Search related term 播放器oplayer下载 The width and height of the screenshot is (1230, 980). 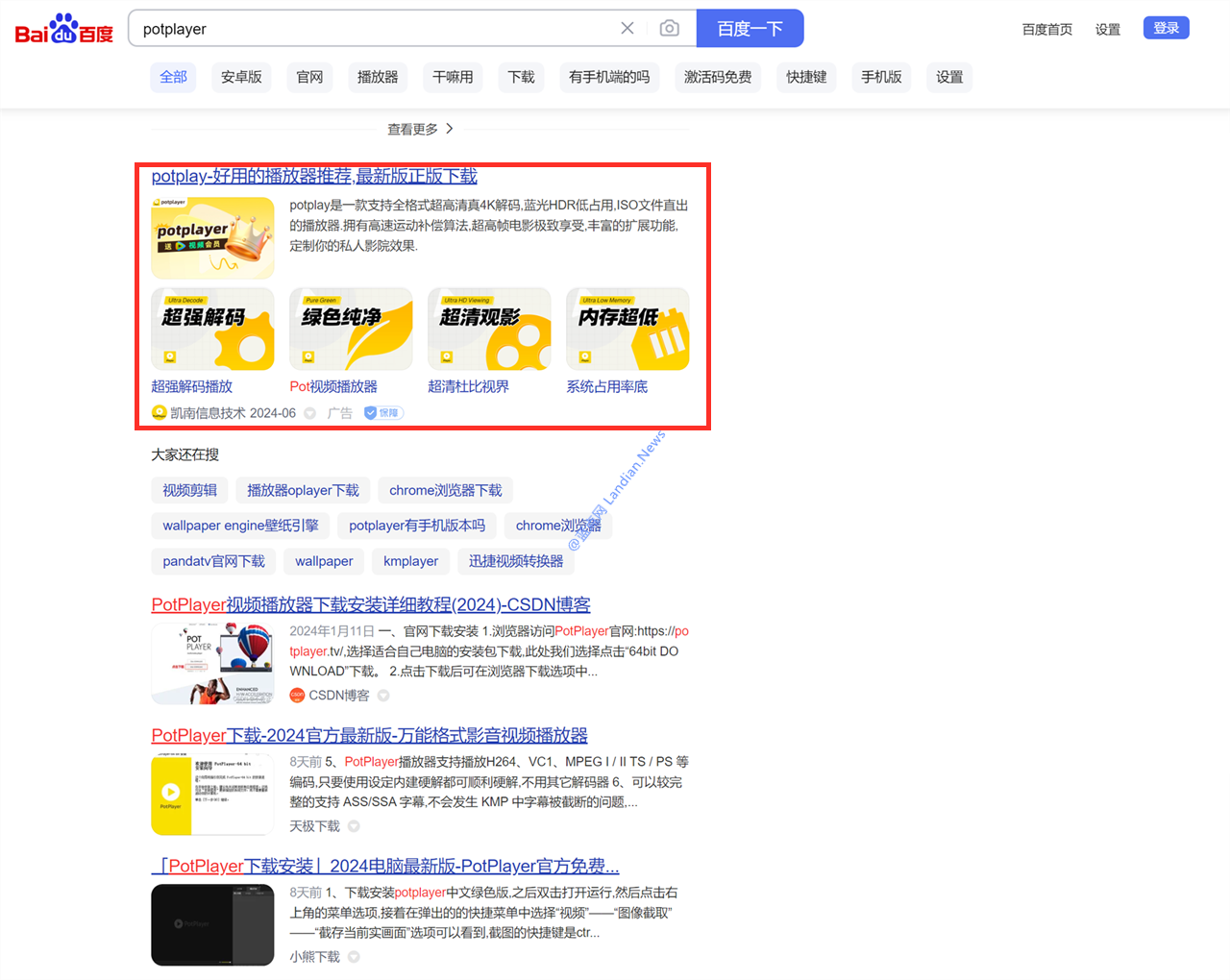tap(303, 490)
